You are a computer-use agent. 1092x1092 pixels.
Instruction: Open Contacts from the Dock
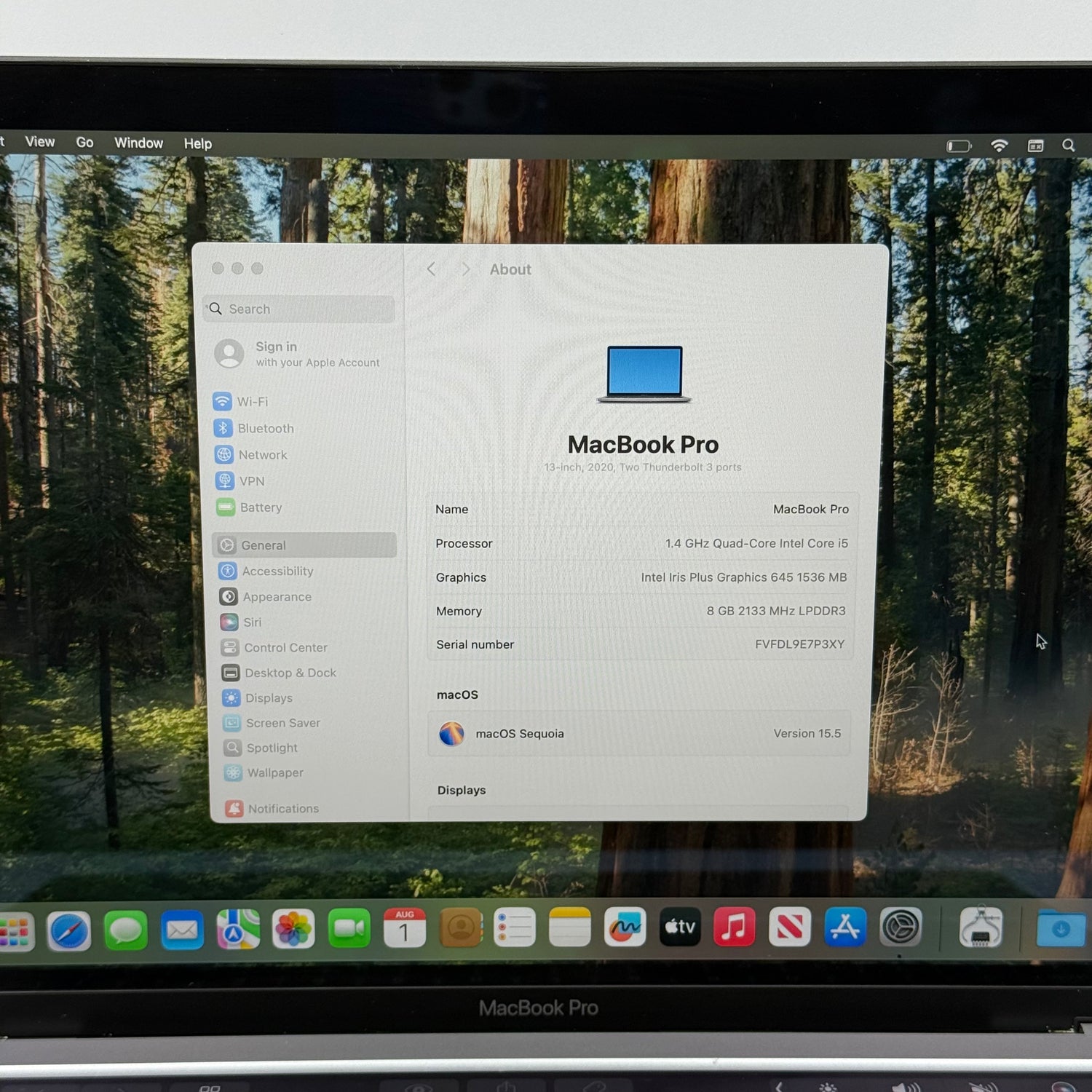(x=460, y=927)
